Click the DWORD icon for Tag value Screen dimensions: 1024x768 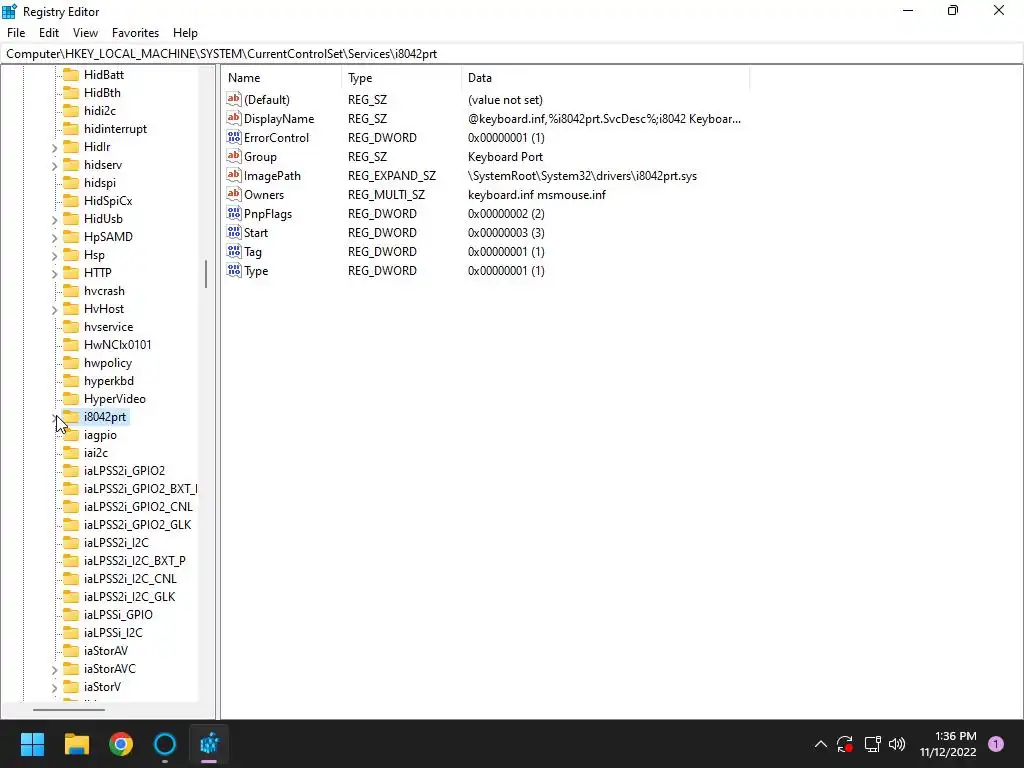pyautogui.click(x=234, y=251)
